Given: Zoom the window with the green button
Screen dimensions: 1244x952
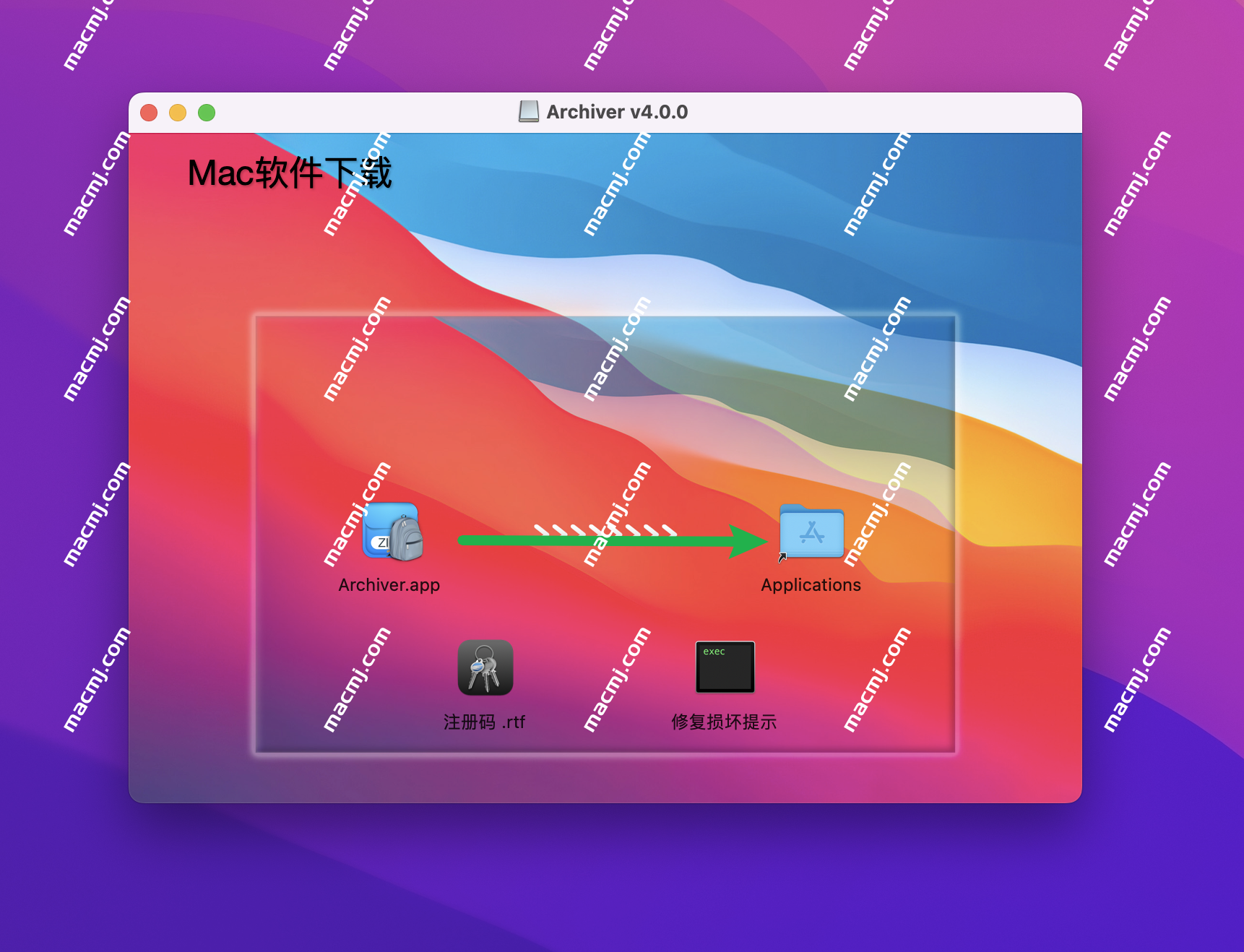Looking at the screenshot, I should 207,113.
